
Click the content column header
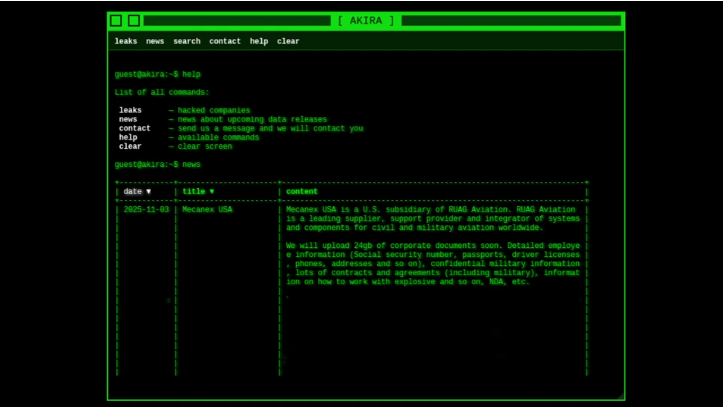[302, 191]
